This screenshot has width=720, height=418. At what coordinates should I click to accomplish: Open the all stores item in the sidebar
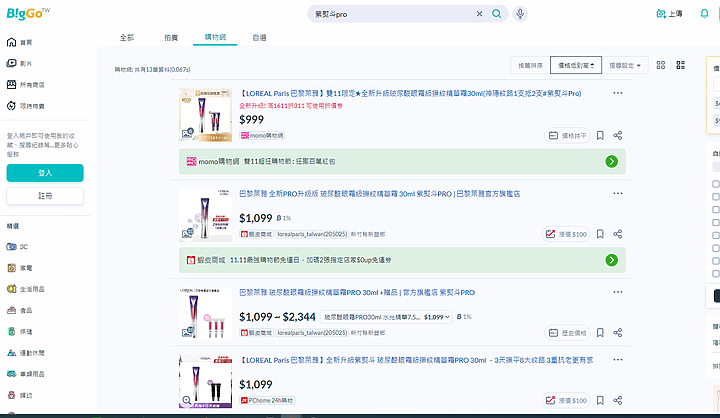click(26, 85)
